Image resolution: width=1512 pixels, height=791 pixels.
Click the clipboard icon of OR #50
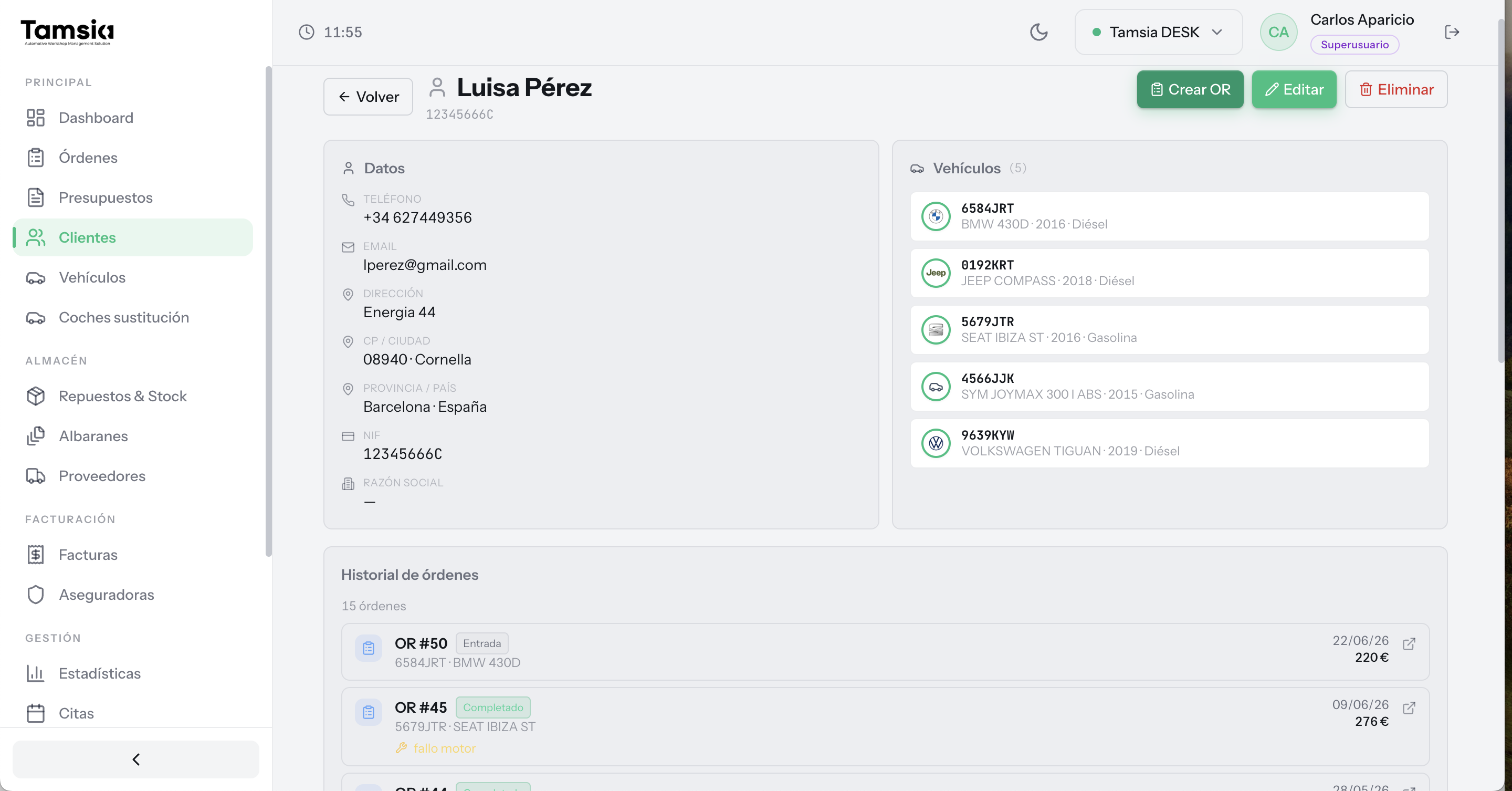click(x=369, y=648)
